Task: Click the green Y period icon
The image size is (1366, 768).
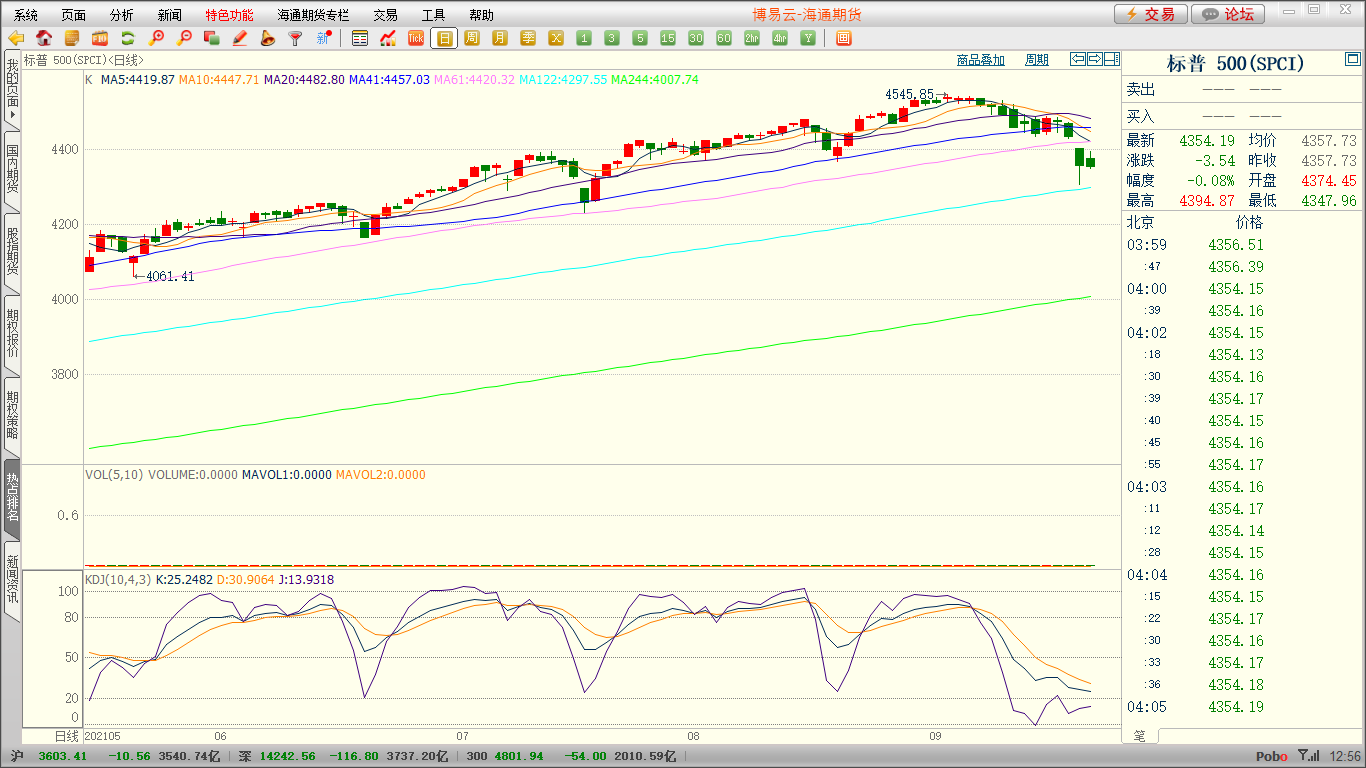Action: click(808, 38)
